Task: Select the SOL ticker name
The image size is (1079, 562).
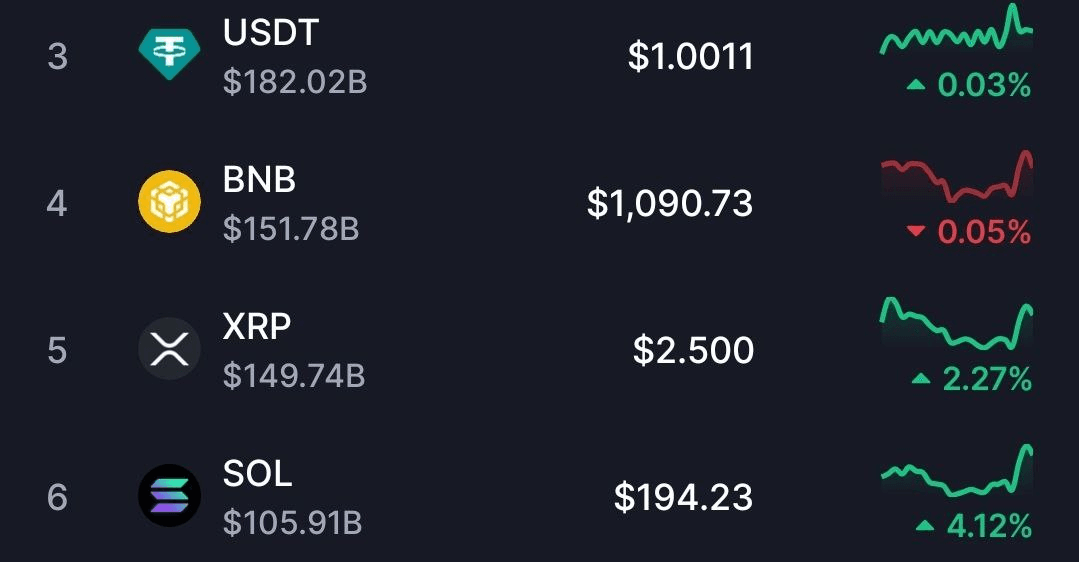Action: coord(257,473)
